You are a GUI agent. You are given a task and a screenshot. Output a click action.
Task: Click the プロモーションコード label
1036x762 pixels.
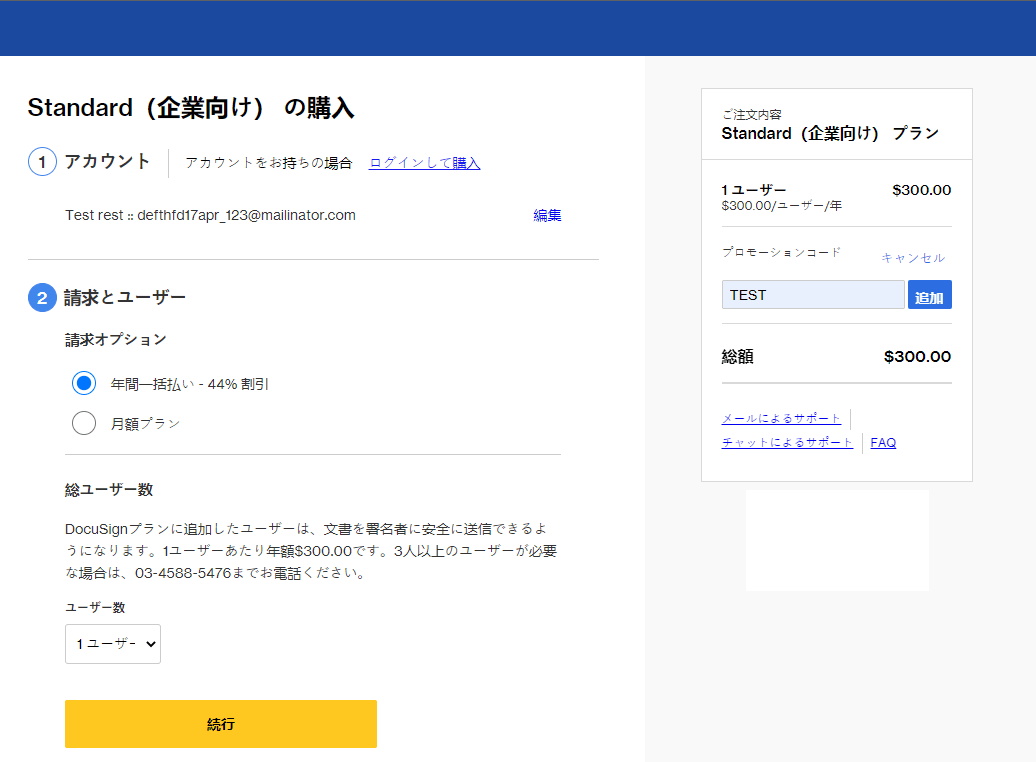click(x=781, y=252)
